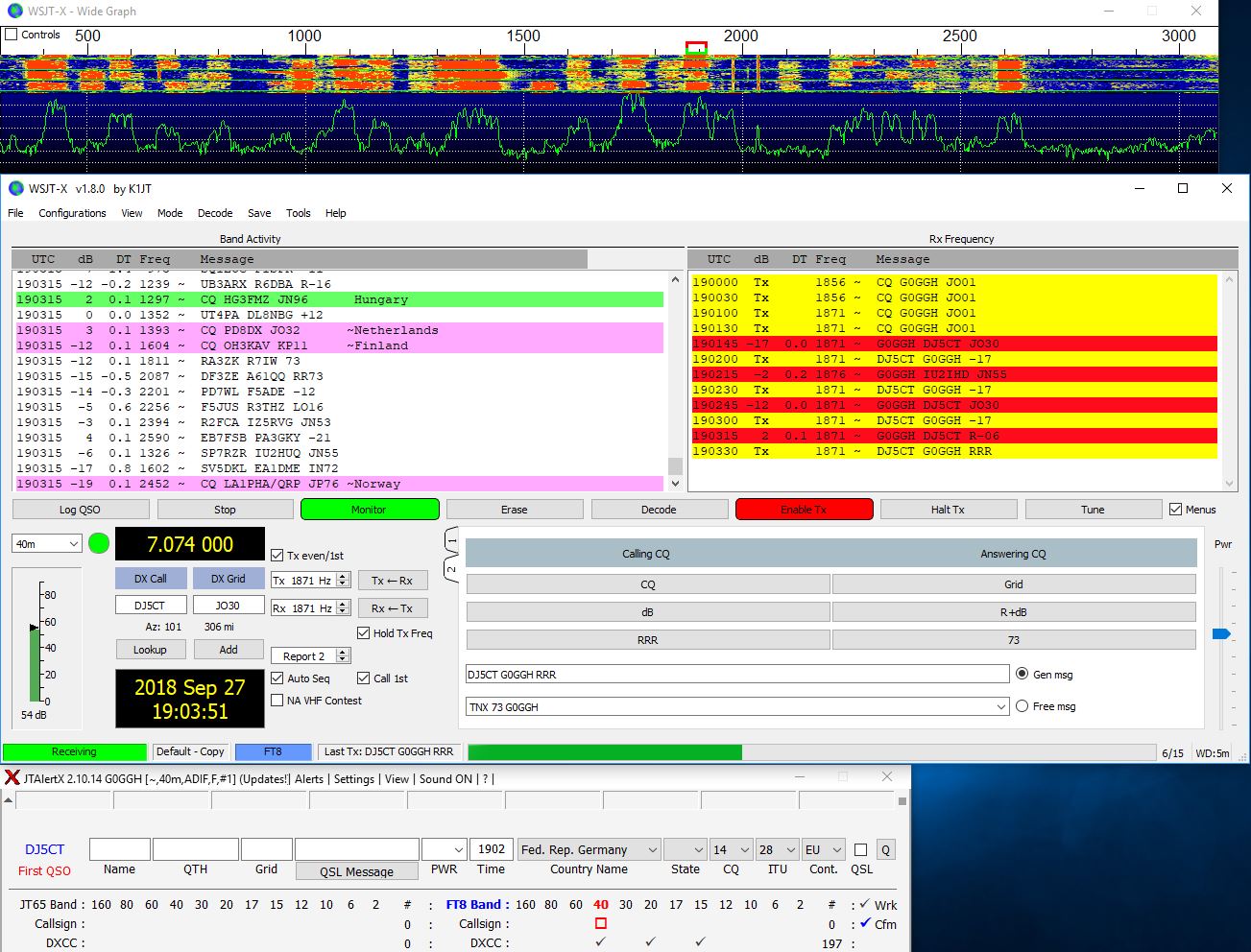Click the WSJT-X globe icon in title bar

pos(15,188)
